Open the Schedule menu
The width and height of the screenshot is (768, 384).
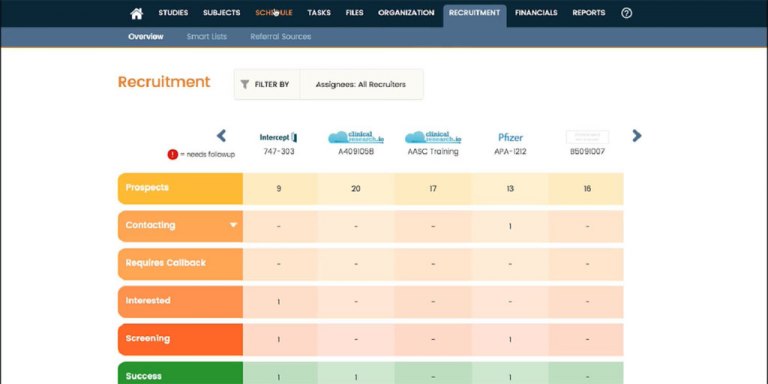[274, 13]
